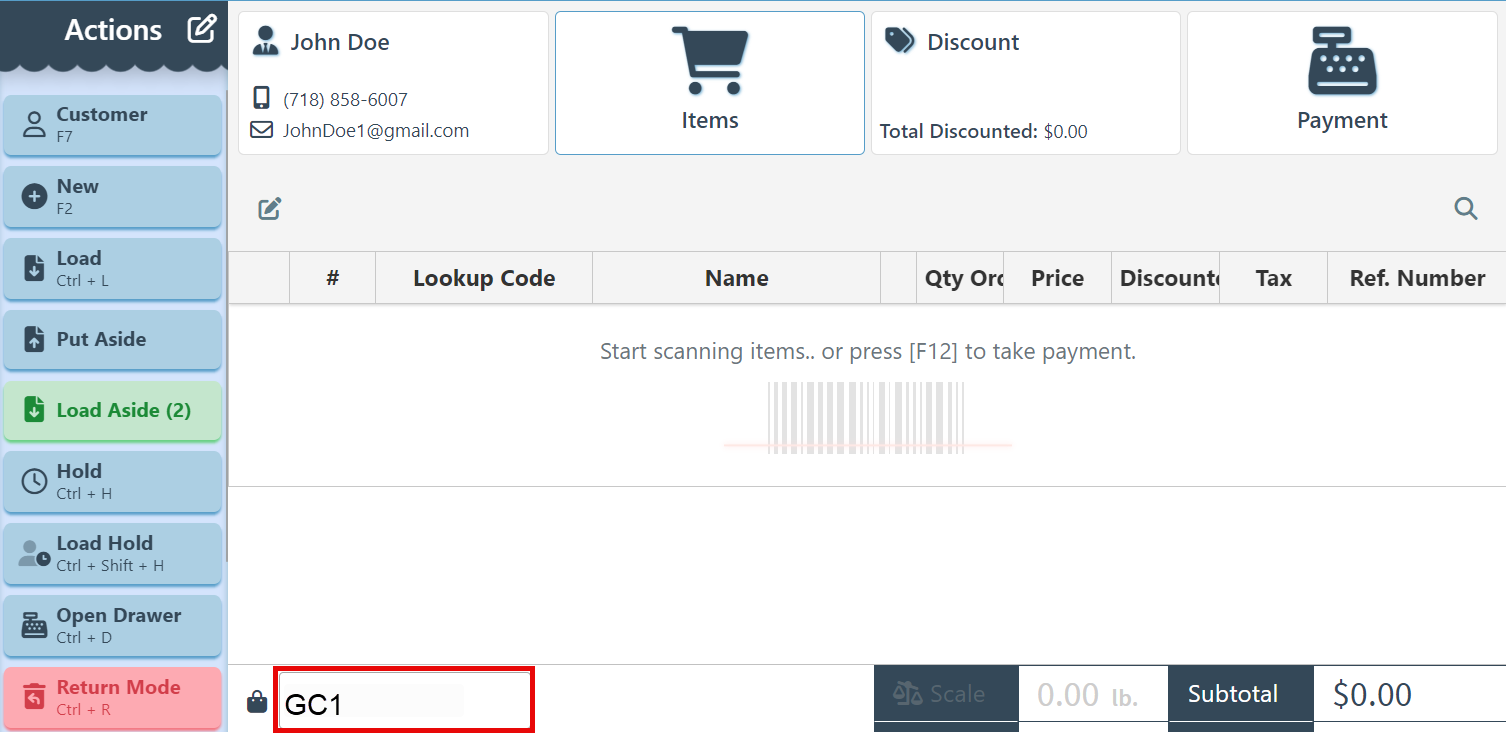
Task: Open the Items cart tab
Action: [709, 83]
